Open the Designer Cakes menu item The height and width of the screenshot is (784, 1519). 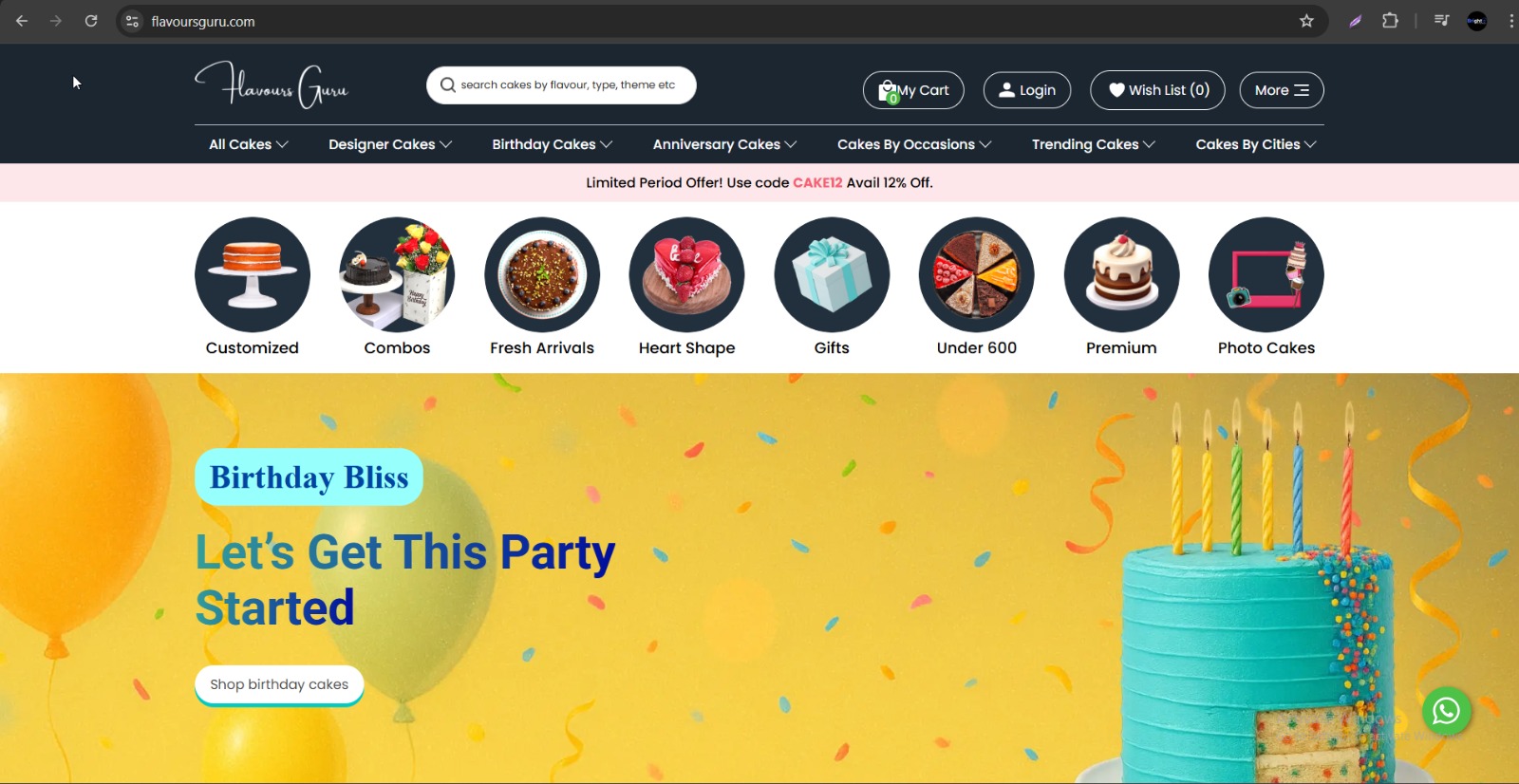click(x=389, y=144)
